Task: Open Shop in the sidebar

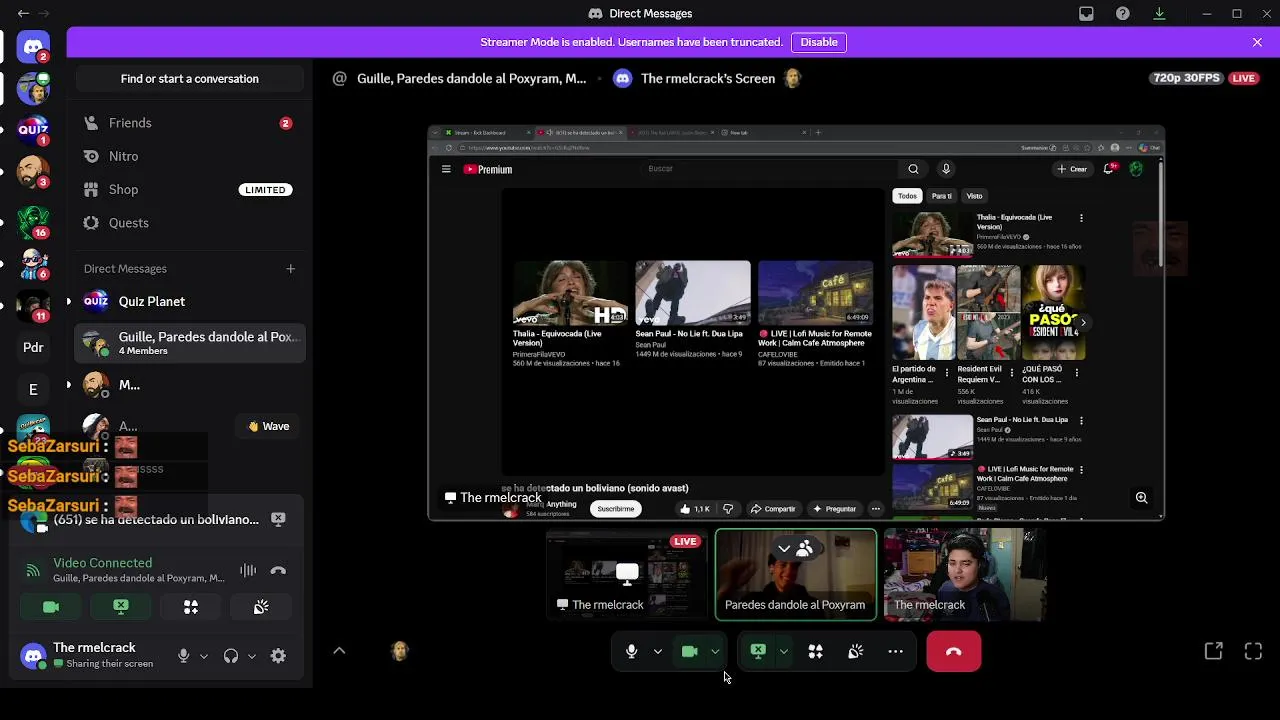Action: coord(190,189)
